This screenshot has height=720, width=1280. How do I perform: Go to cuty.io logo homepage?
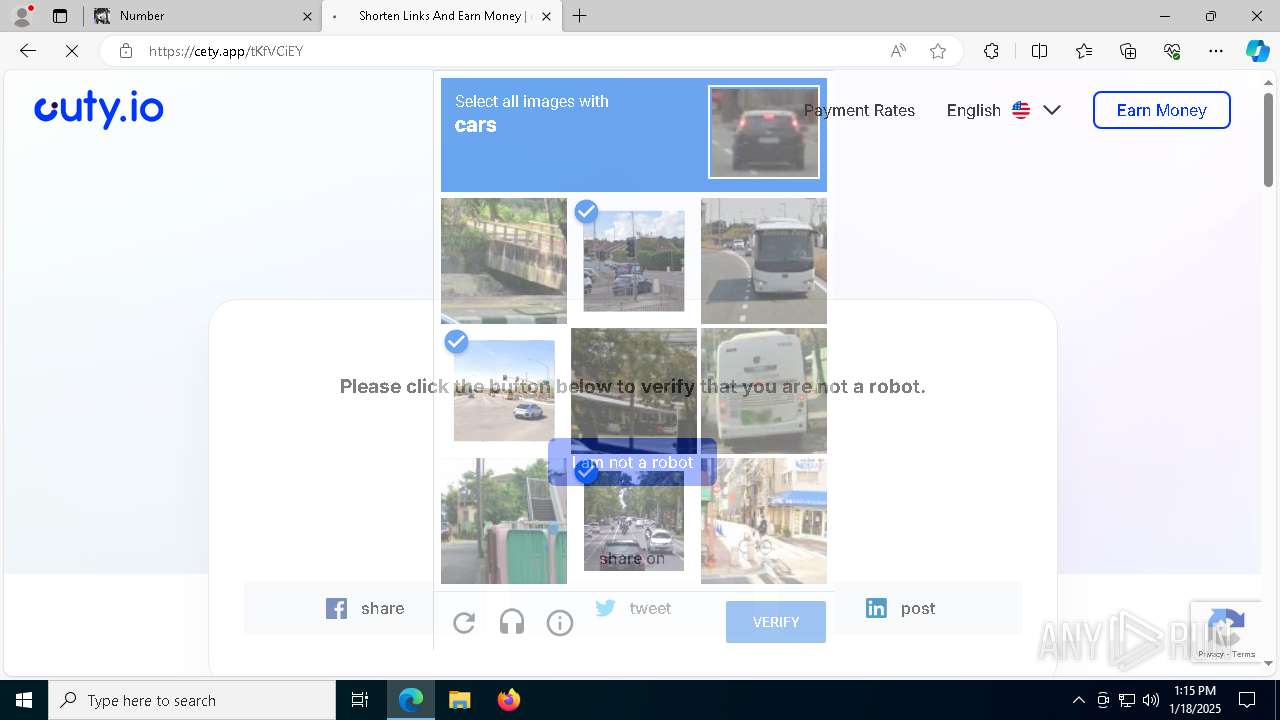click(x=99, y=109)
